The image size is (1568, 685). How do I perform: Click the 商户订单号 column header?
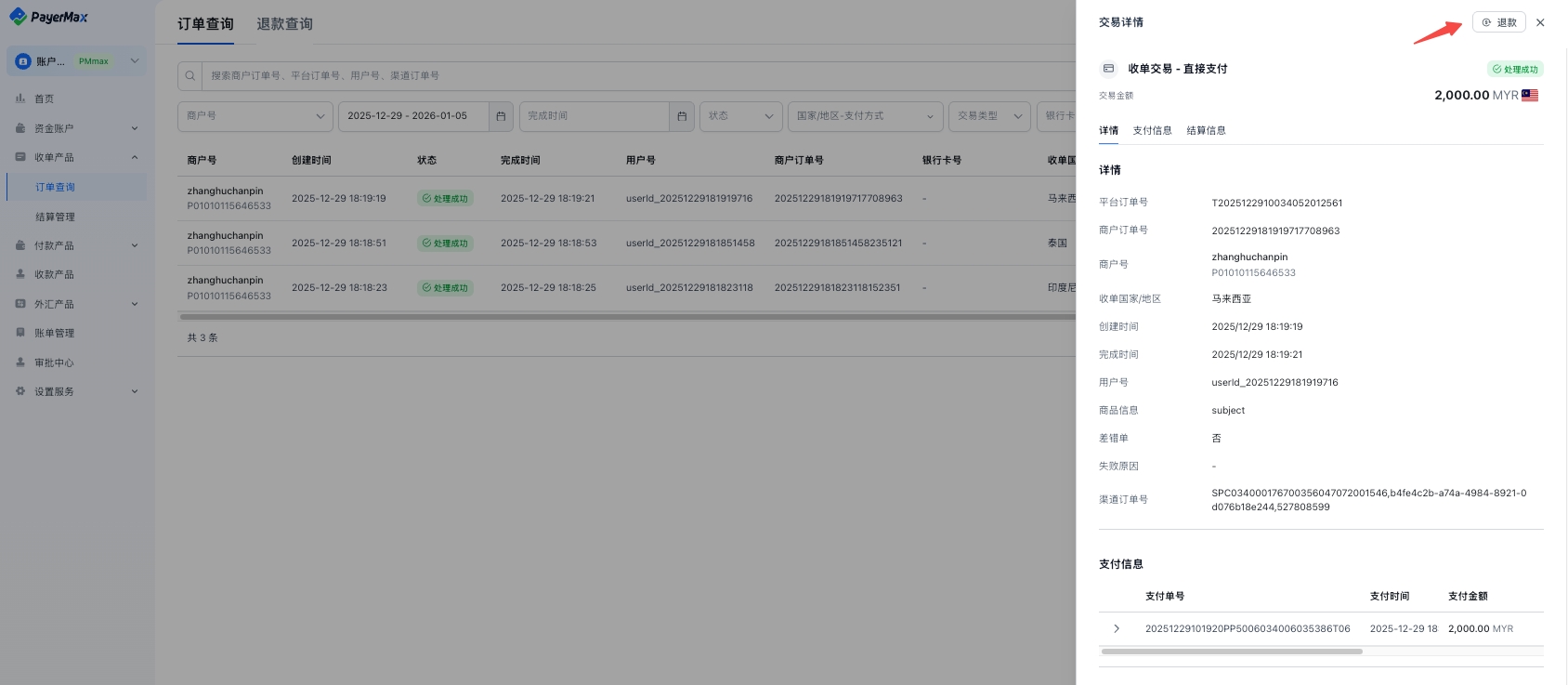799,160
